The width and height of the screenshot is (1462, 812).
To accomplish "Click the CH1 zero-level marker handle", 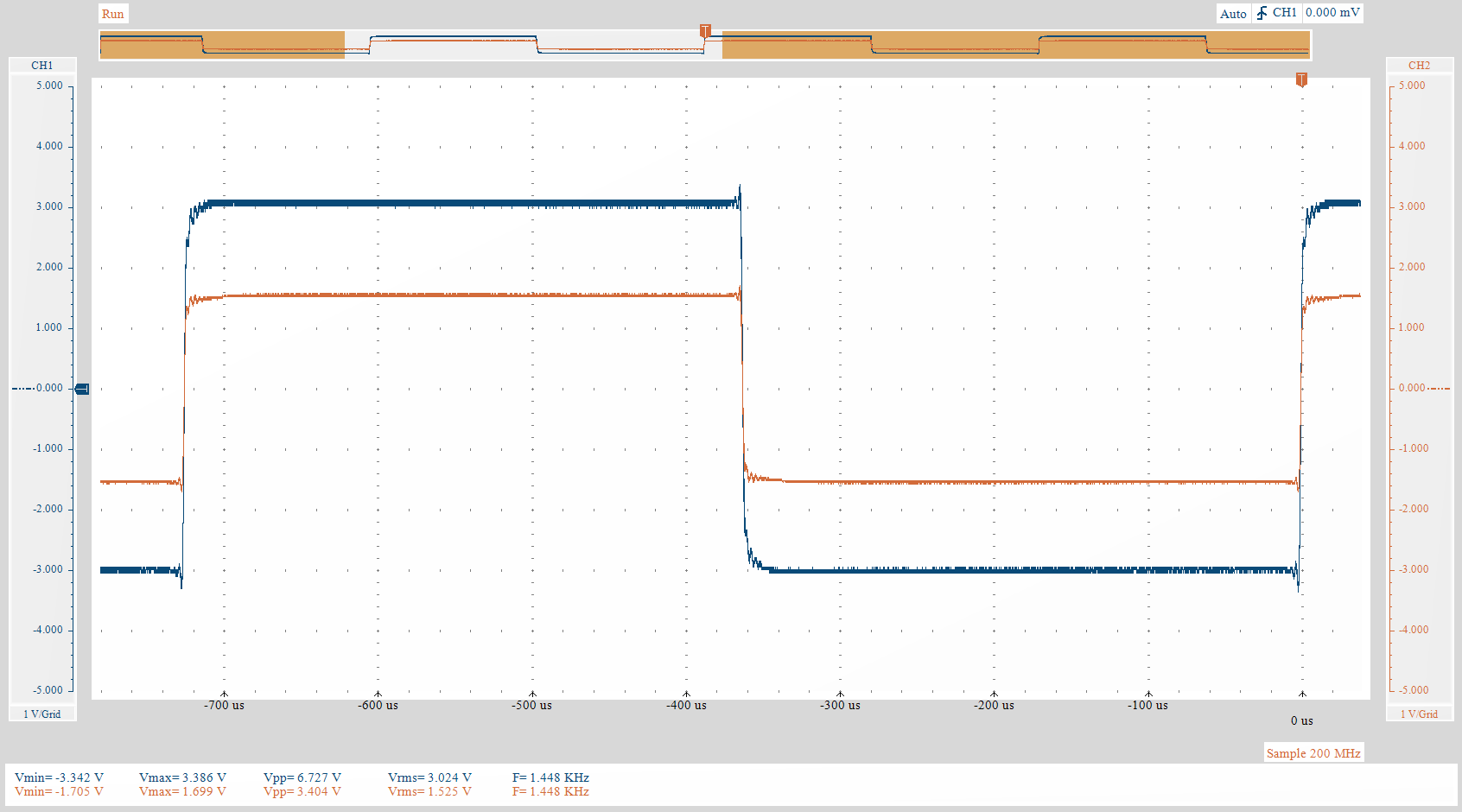I will pos(82,389).
